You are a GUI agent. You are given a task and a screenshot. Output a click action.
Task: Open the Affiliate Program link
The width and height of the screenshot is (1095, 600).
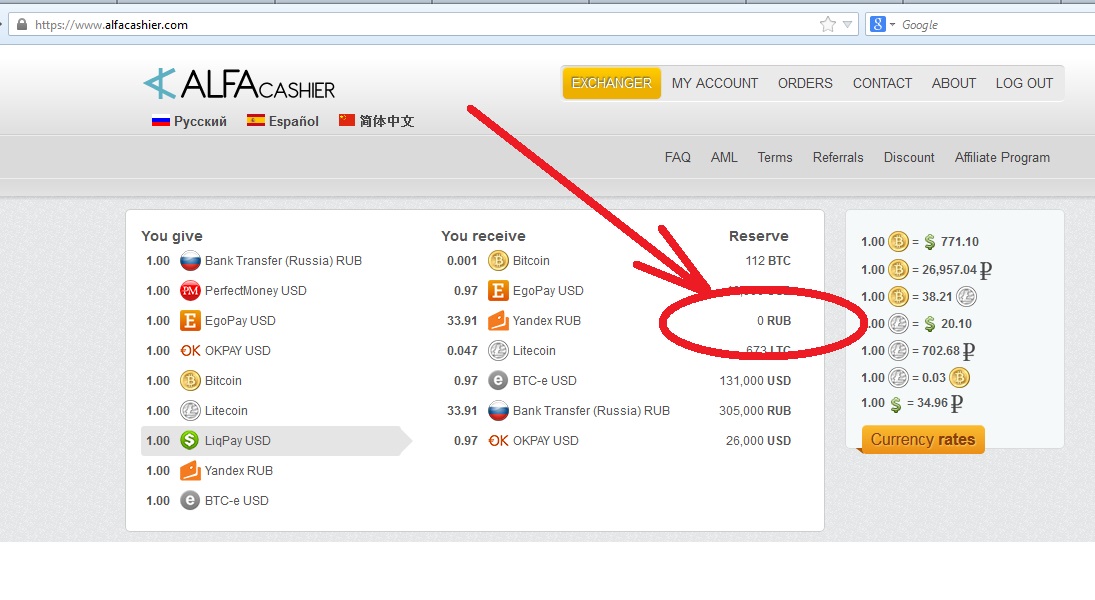[x=1002, y=157]
